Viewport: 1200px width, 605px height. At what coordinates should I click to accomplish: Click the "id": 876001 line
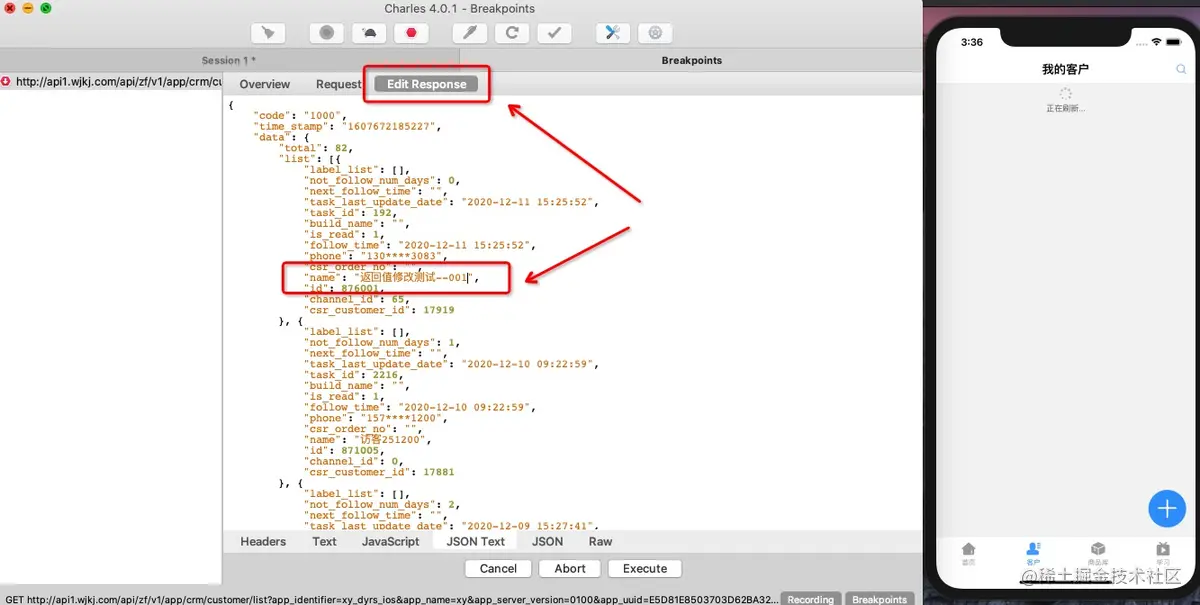pos(342,288)
